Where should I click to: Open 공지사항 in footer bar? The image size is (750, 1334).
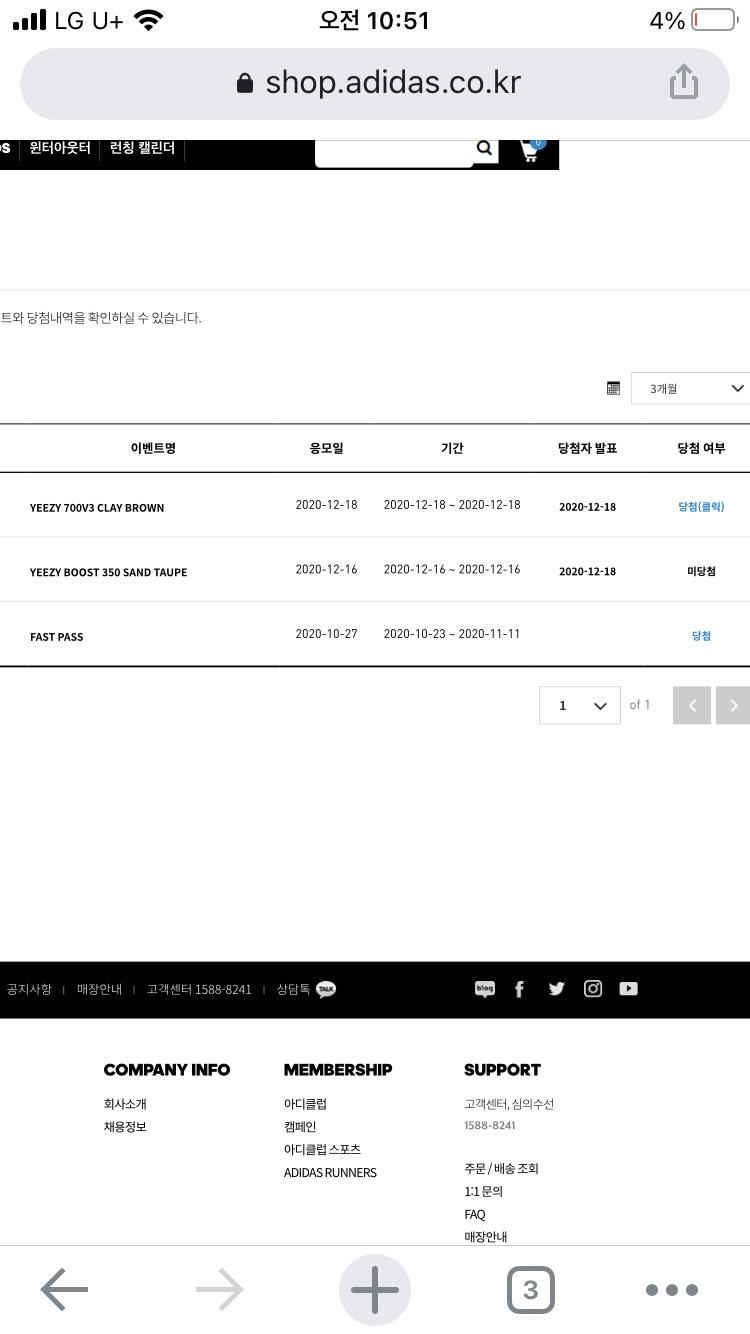pos(29,989)
